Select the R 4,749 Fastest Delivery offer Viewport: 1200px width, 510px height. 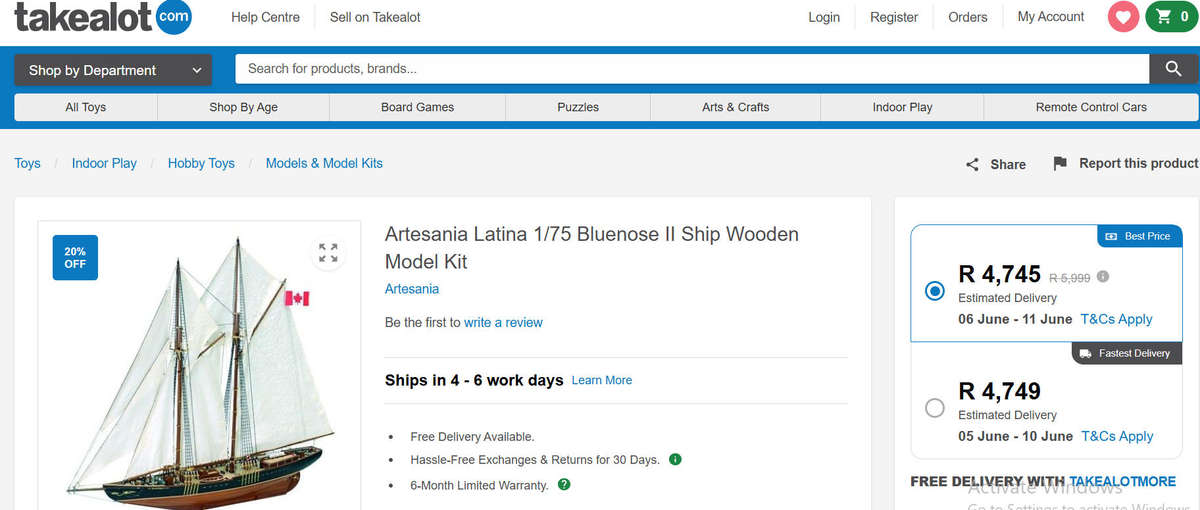click(x=935, y=408)
